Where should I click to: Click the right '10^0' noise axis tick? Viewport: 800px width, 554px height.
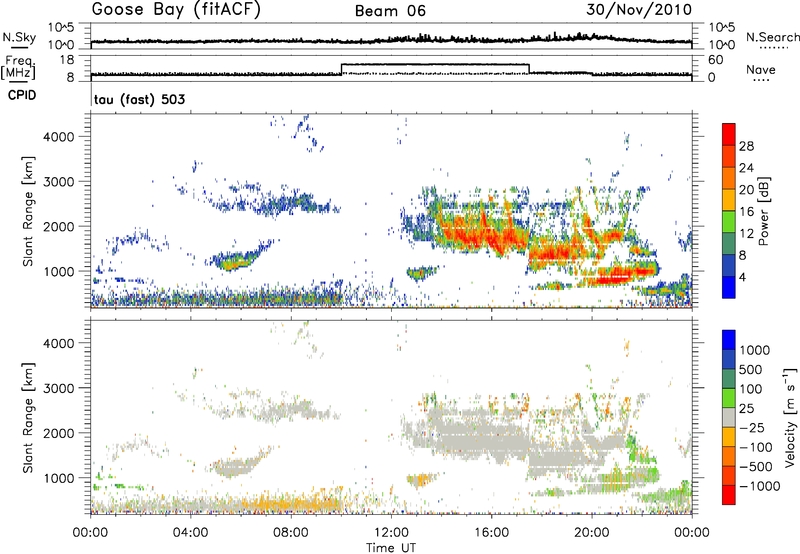click(x=721, y=45)
